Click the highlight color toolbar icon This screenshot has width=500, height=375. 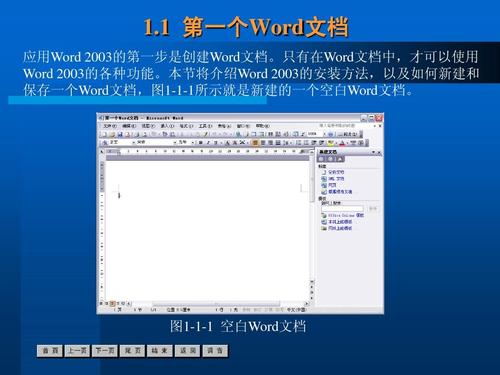[330, 143]
